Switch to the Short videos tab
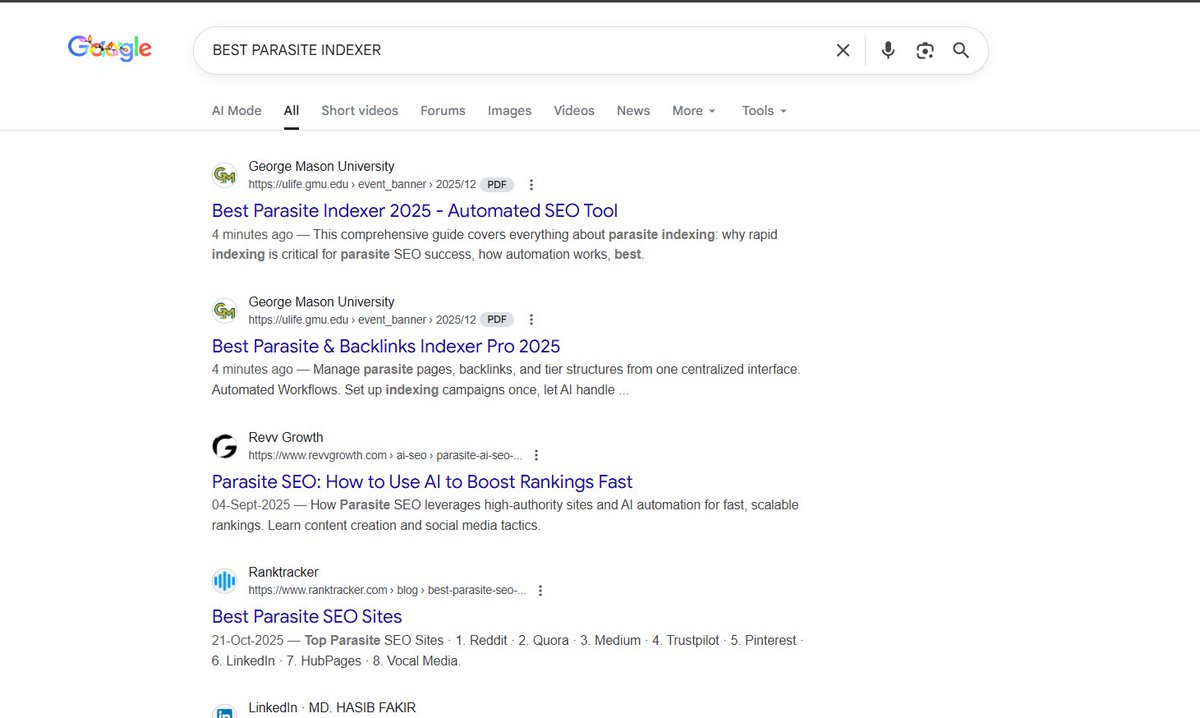The height and width of the screenshot is (718, 1200). tap(360, 111)
